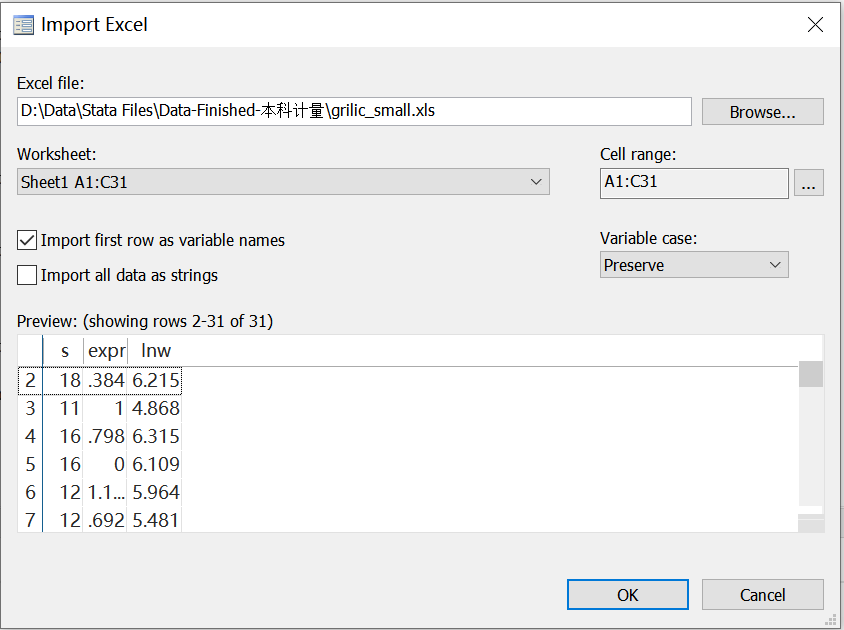This screenshot has width=844, height=630.
Task: Expand the Worksheet dropdown Sheet1 A1:C31
Action: [283, 182]
